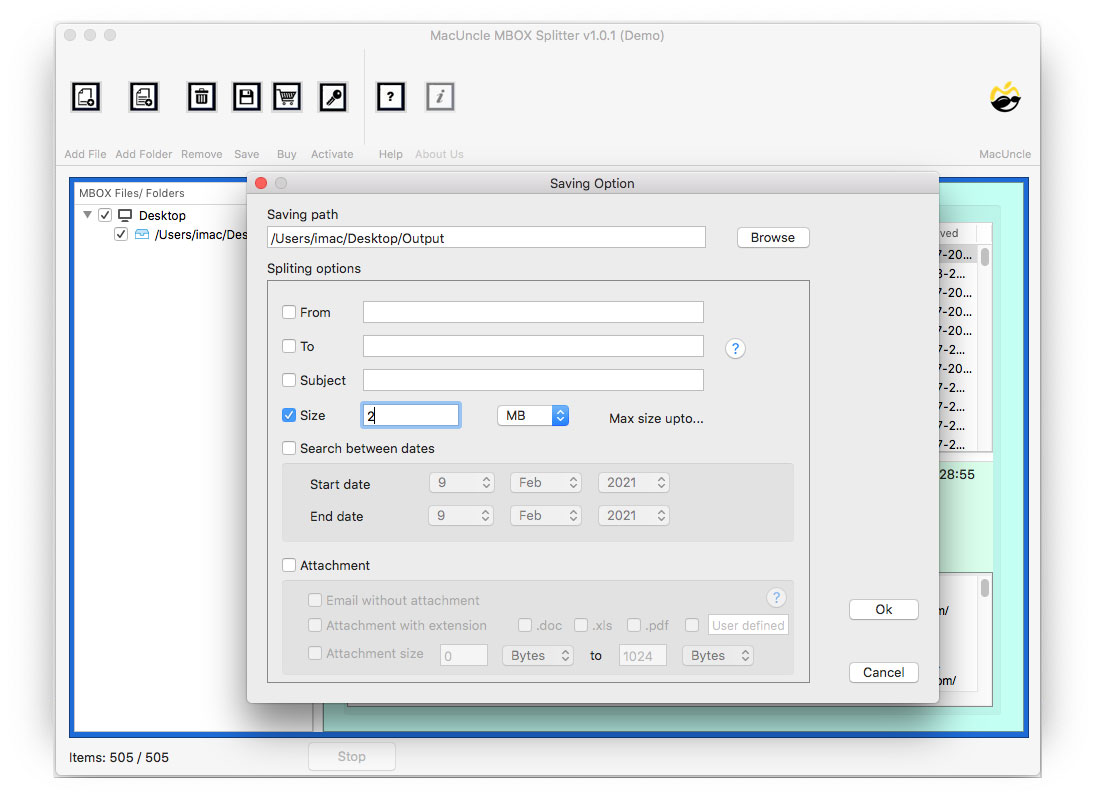The width and height of the screenshot is (1096, 799).
Task: Click the About Us info icon
Action: click(440, 96)
